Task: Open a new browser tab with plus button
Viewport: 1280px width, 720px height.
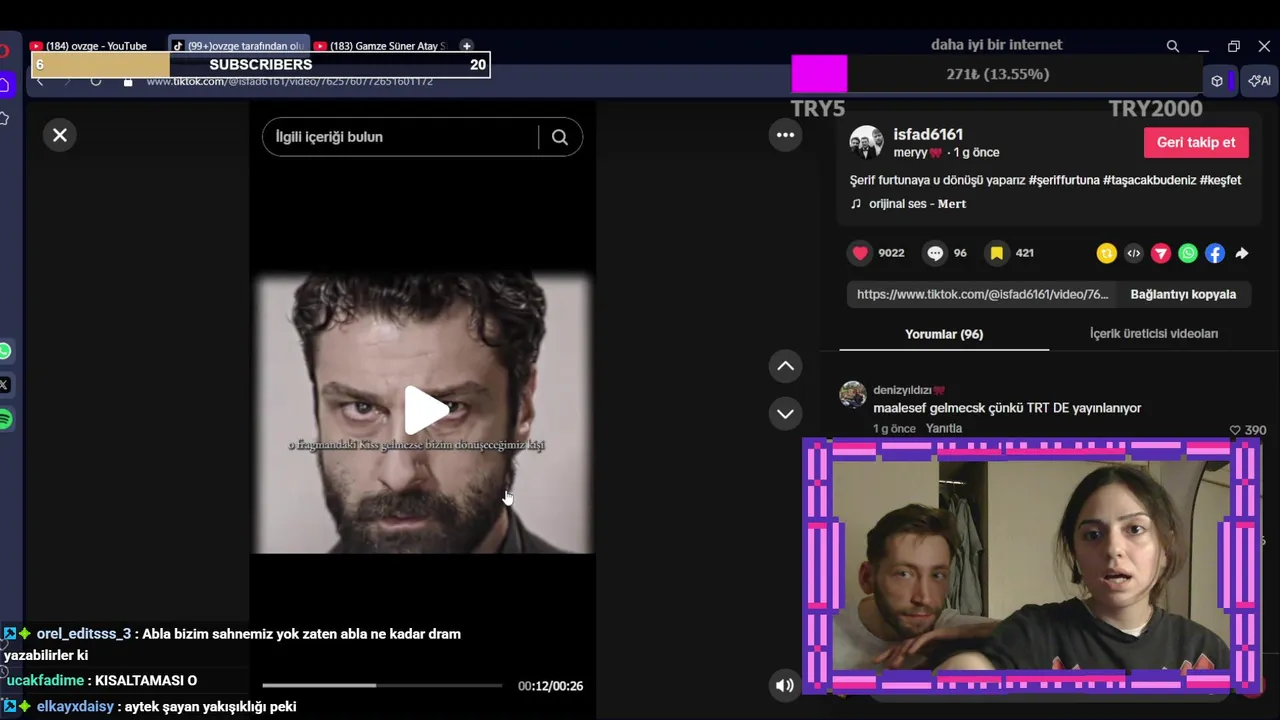Action: (466, 46)
